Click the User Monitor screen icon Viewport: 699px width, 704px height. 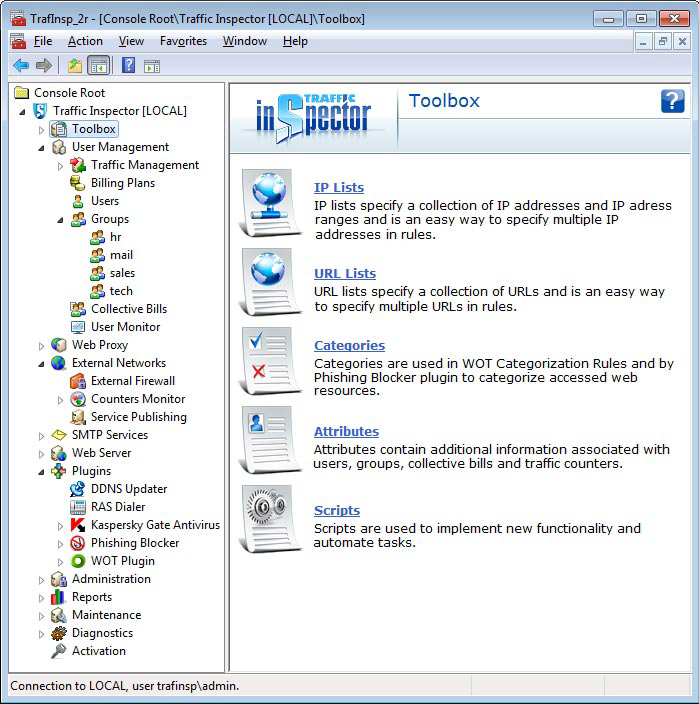[x=77, y=327]
